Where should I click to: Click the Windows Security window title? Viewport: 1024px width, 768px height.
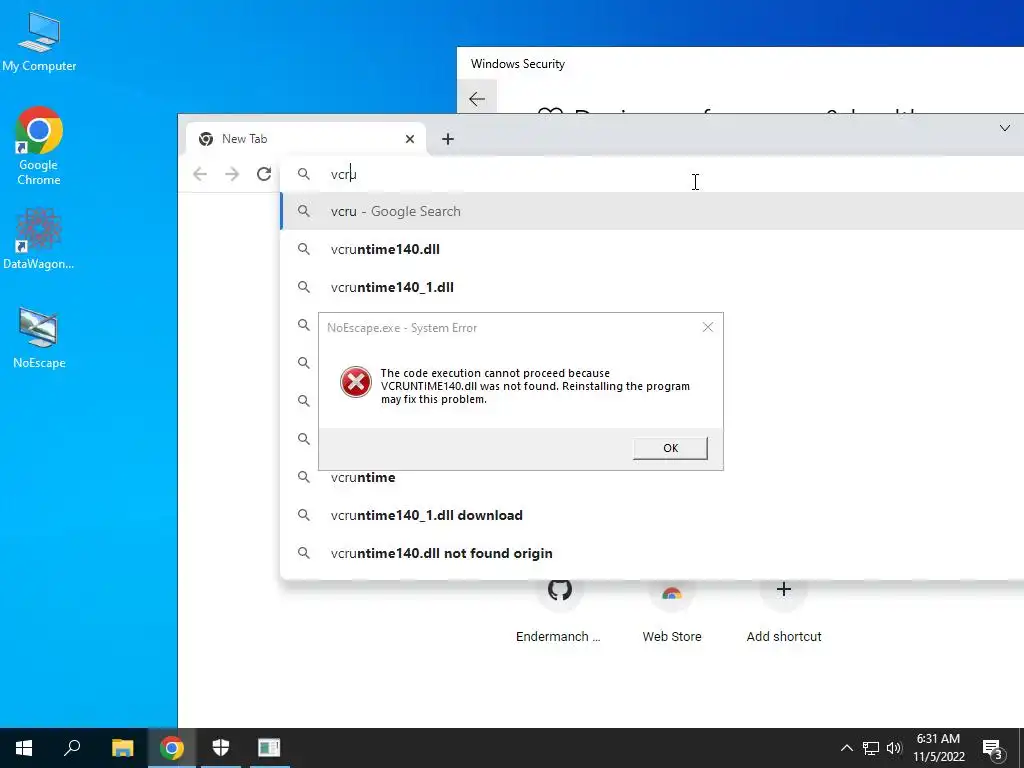[x=517, y=64]
